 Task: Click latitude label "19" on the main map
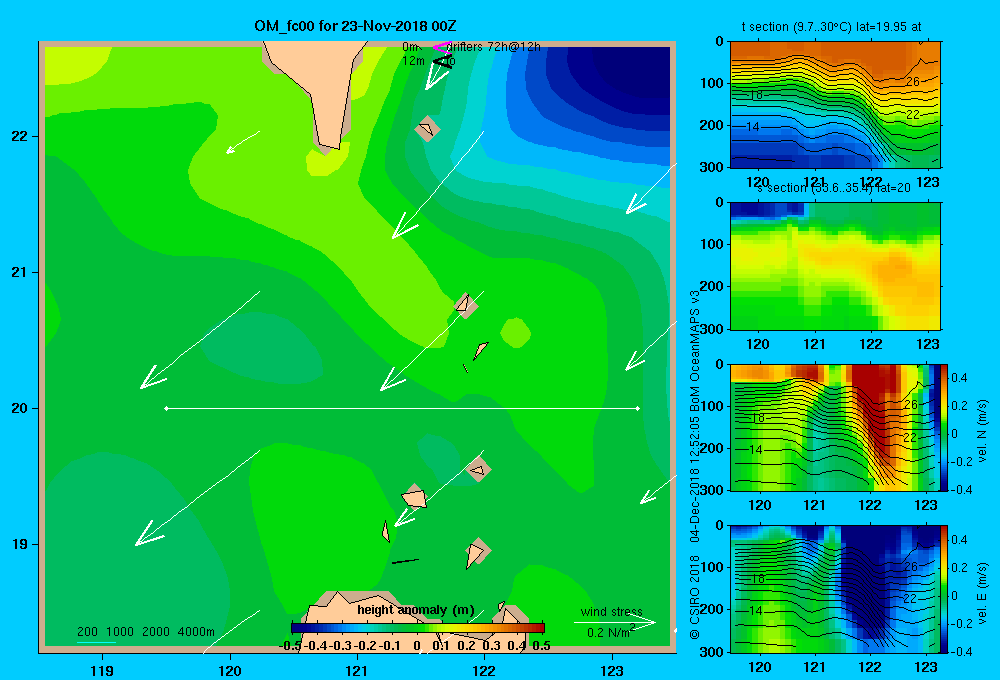[x=19, y=544]
